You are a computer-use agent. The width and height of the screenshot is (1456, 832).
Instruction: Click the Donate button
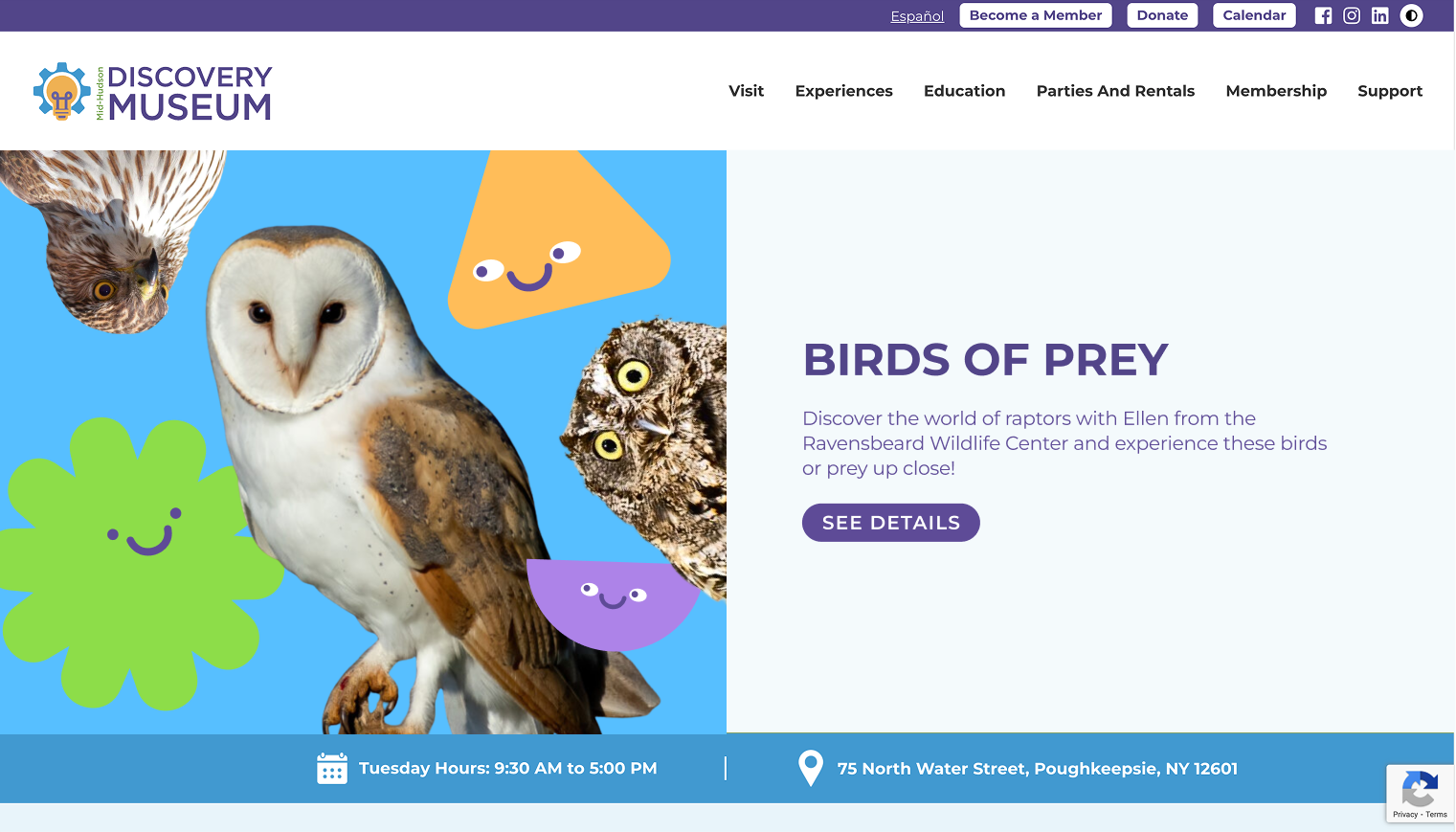pyautogui.click(x=1162, y=15)
